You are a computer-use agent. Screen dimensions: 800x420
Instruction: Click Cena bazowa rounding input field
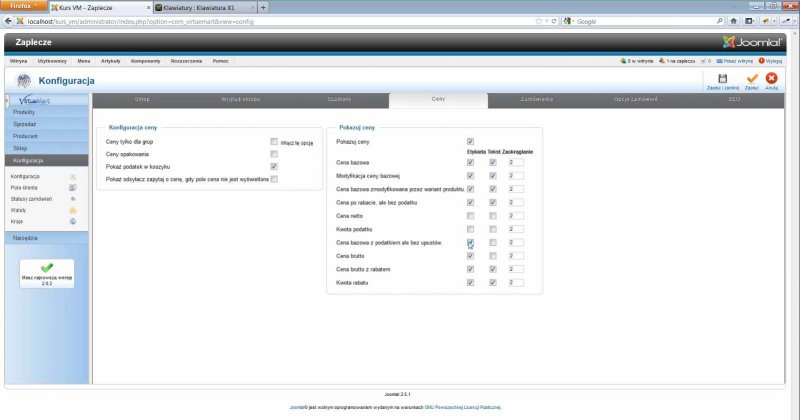coord(515,161)
